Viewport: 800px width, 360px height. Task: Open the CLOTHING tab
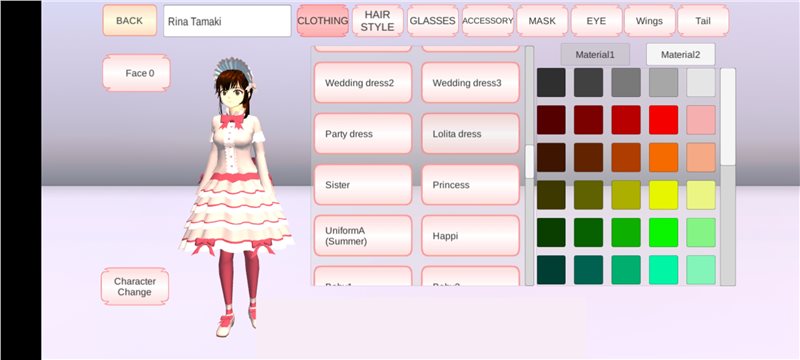coord(323,21)
